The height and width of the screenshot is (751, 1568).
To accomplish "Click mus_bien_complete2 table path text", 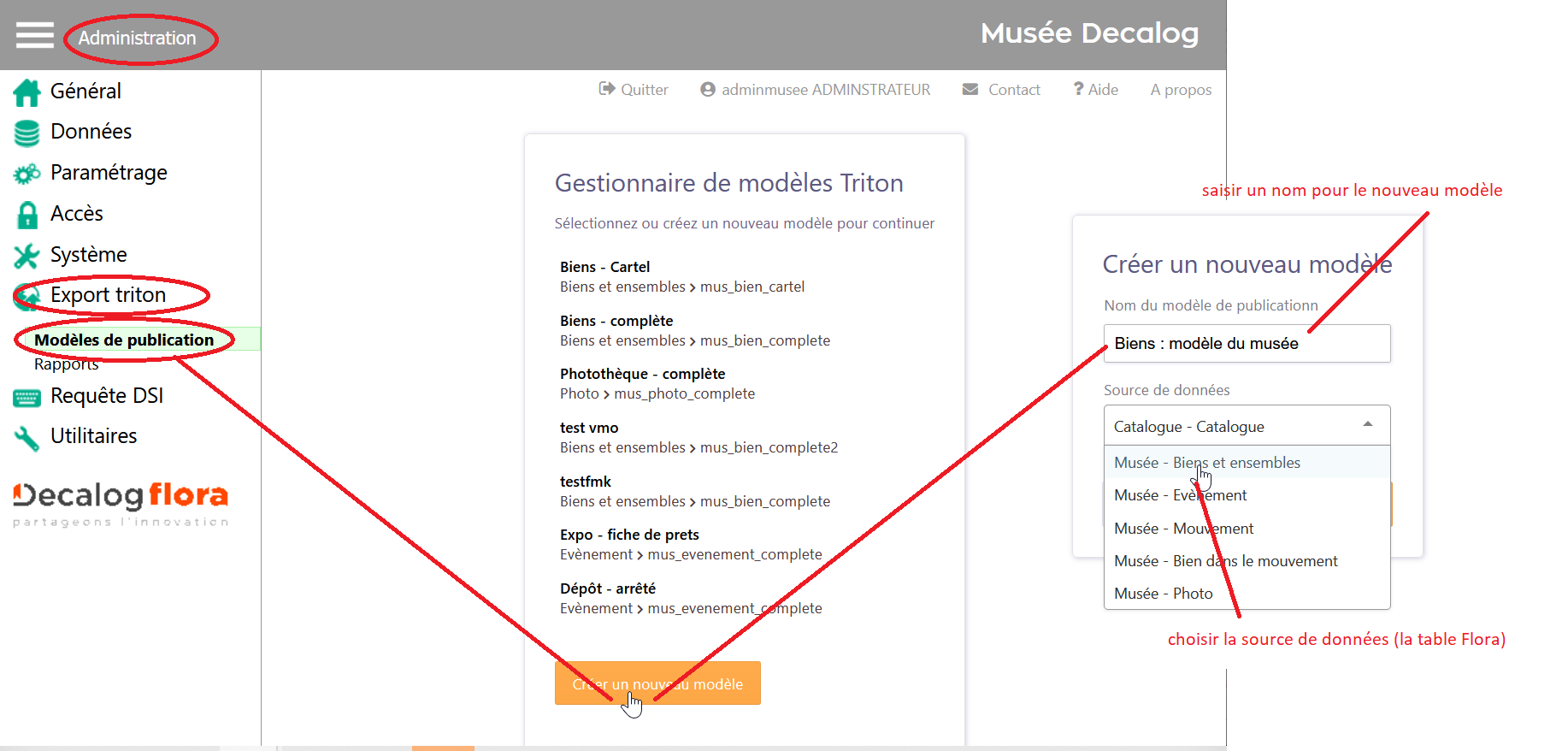I will 769,447.
